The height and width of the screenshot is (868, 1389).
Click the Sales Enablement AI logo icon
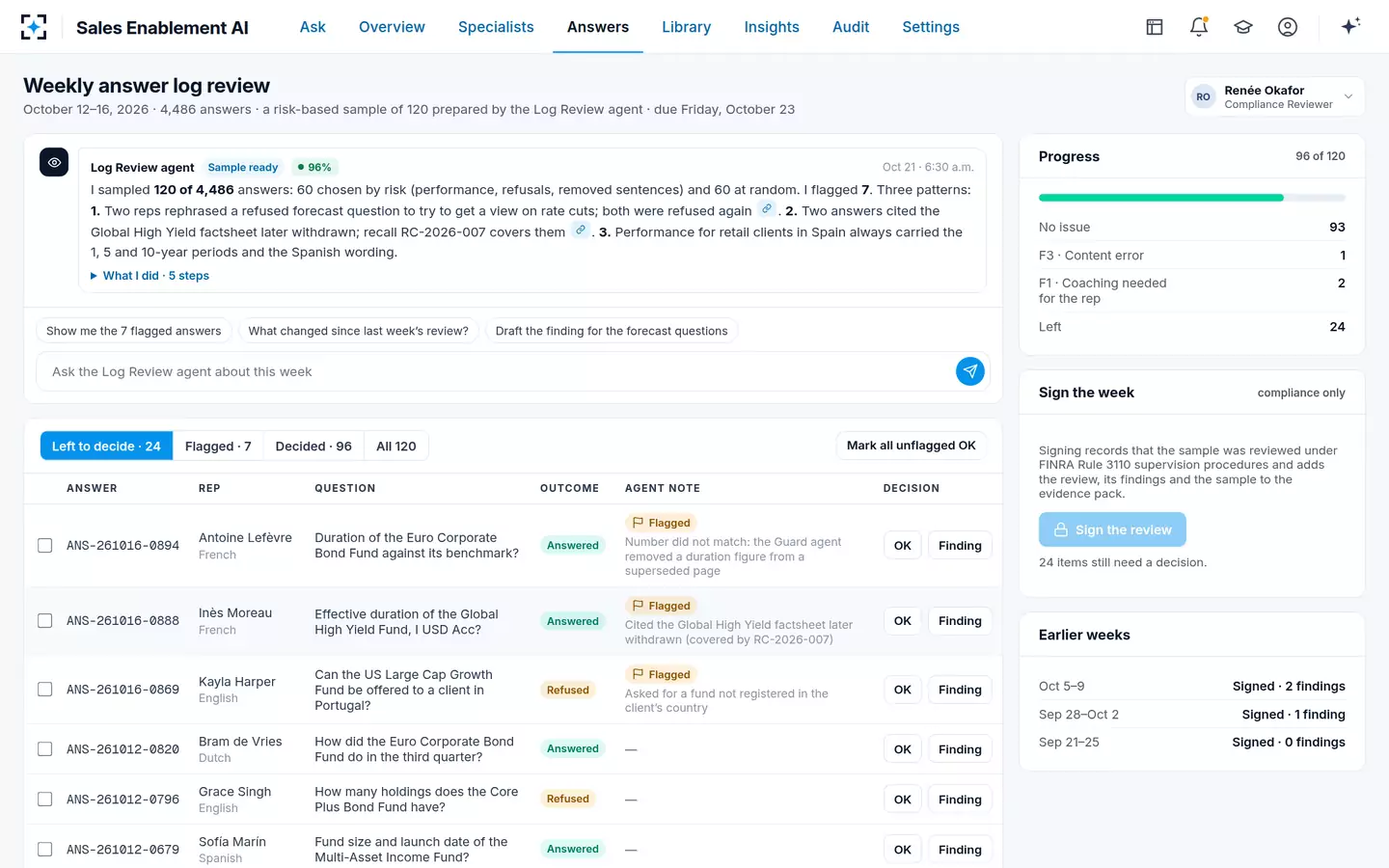pos(34,27)
